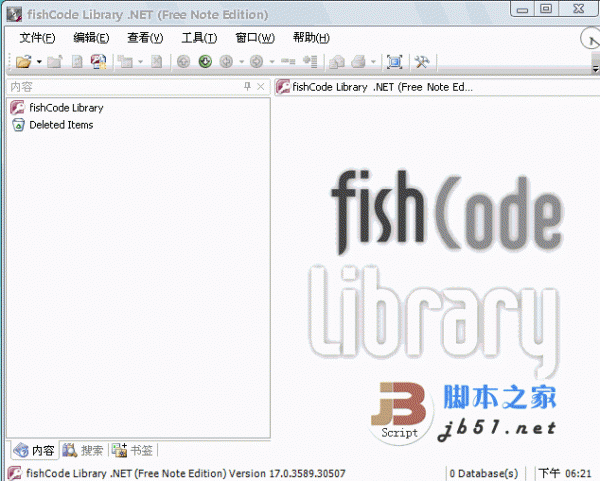Click the Deleted Items recycle bin icon
Viewport: 600px width, 481px height.
(x=18, y=125)
